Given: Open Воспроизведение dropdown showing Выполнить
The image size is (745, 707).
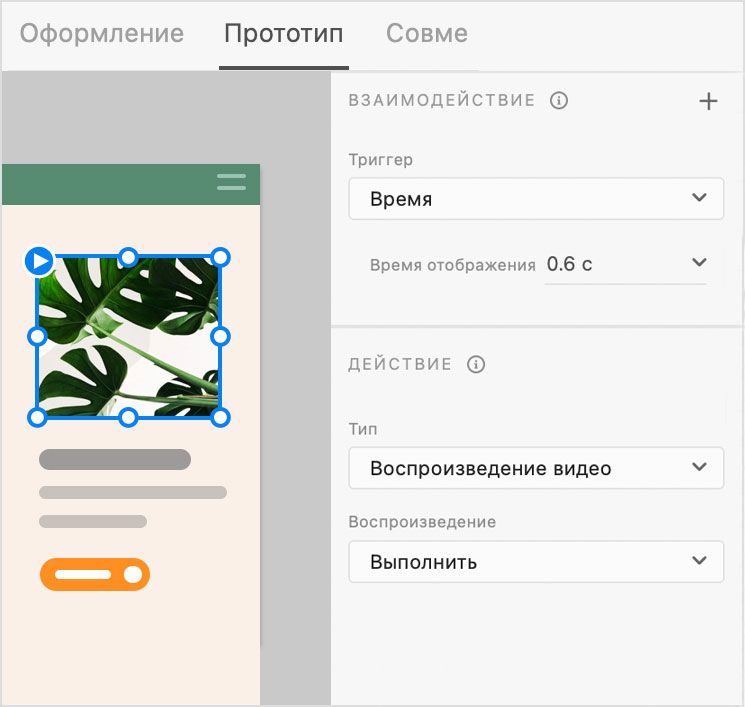Looking at the screenshot, I should click(536, 562).
